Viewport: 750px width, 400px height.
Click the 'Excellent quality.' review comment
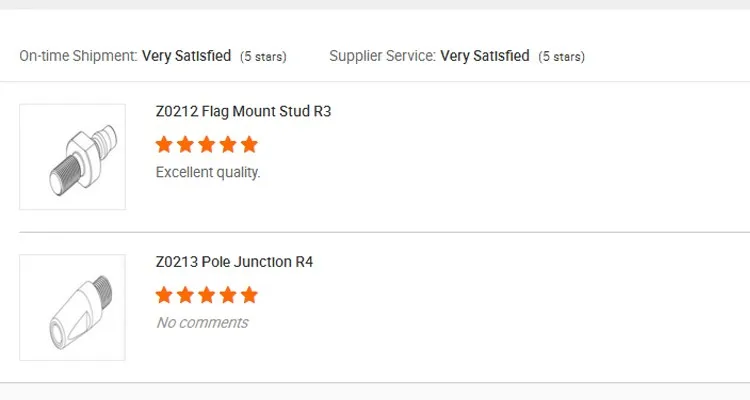(x=208, y=172)
